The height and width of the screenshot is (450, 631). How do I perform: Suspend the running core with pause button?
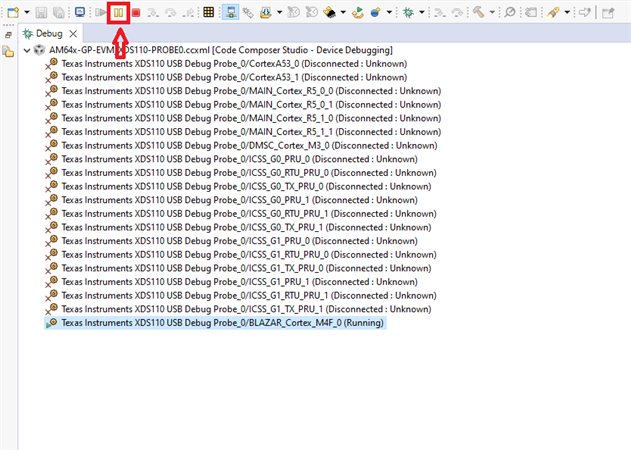118,13
